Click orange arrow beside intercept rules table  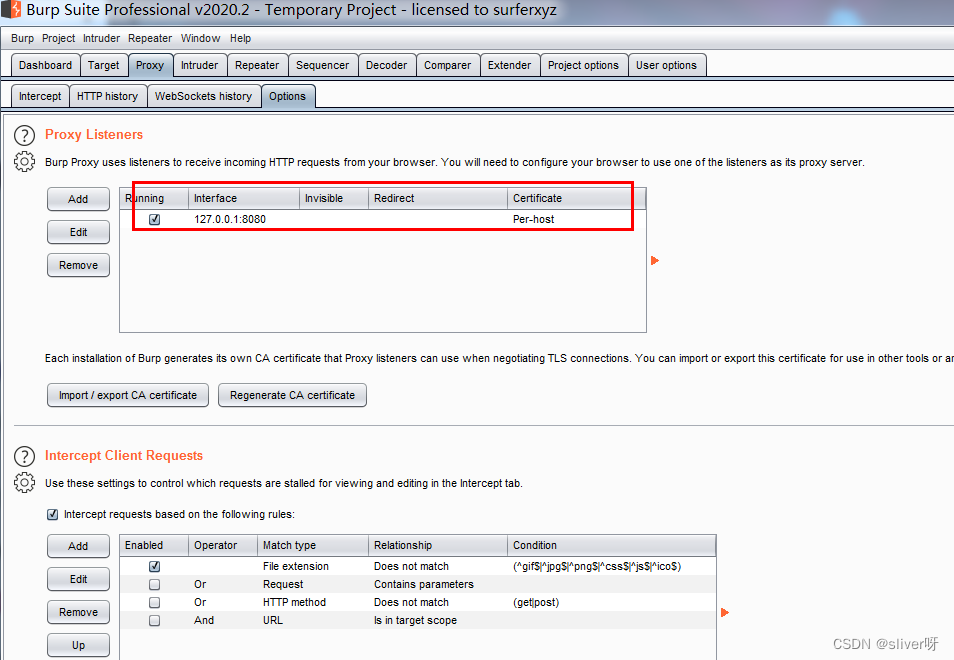click(x=725, y=613)
